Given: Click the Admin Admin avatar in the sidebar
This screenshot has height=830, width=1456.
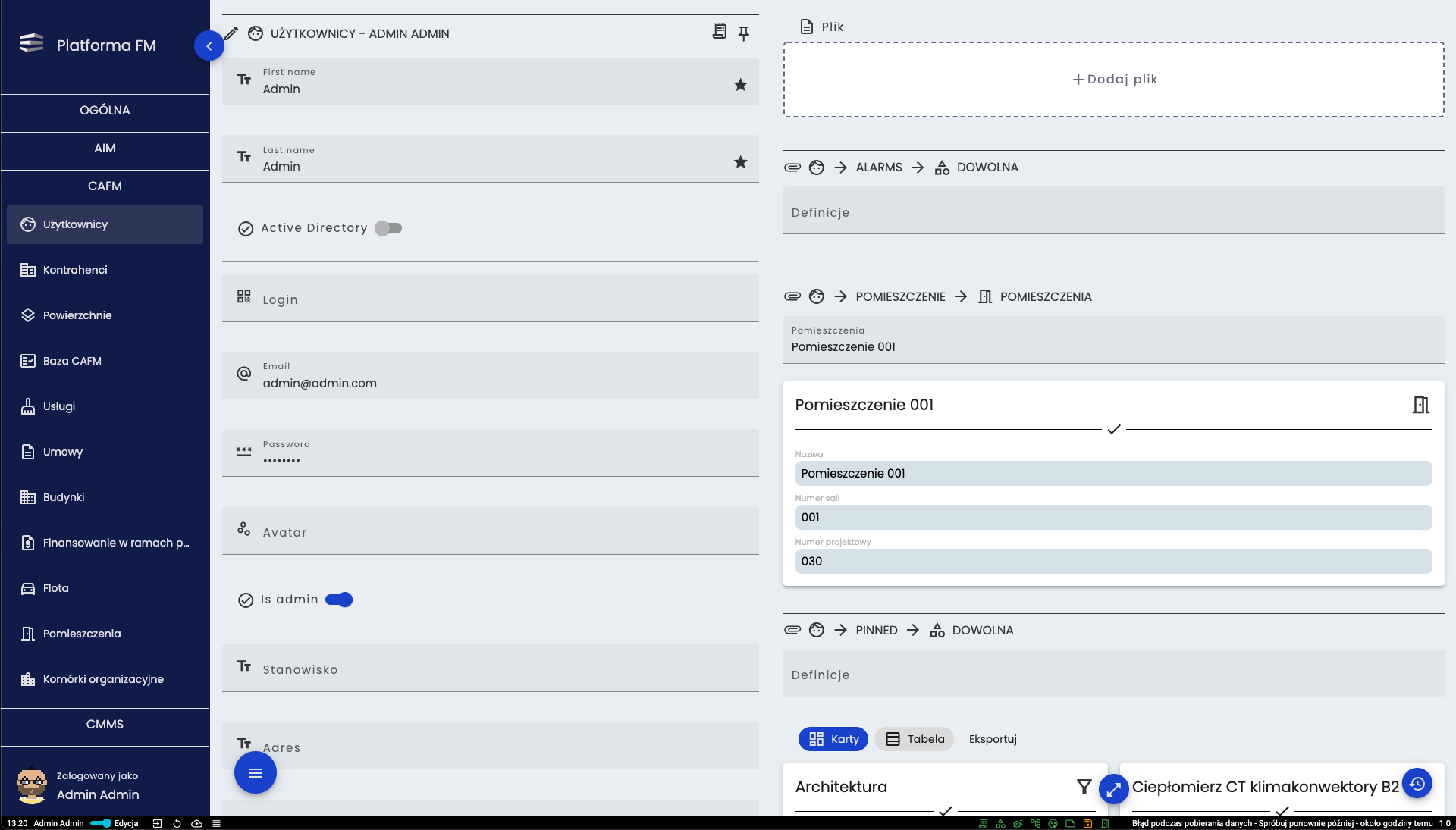Looking at the screenshot, I should [32, 786].
